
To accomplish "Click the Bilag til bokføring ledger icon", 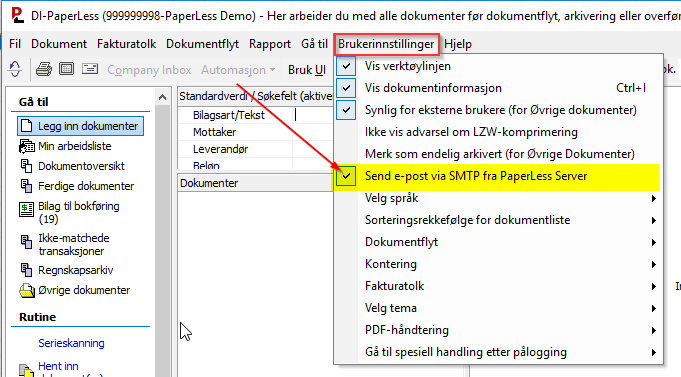I will [26, 209].
